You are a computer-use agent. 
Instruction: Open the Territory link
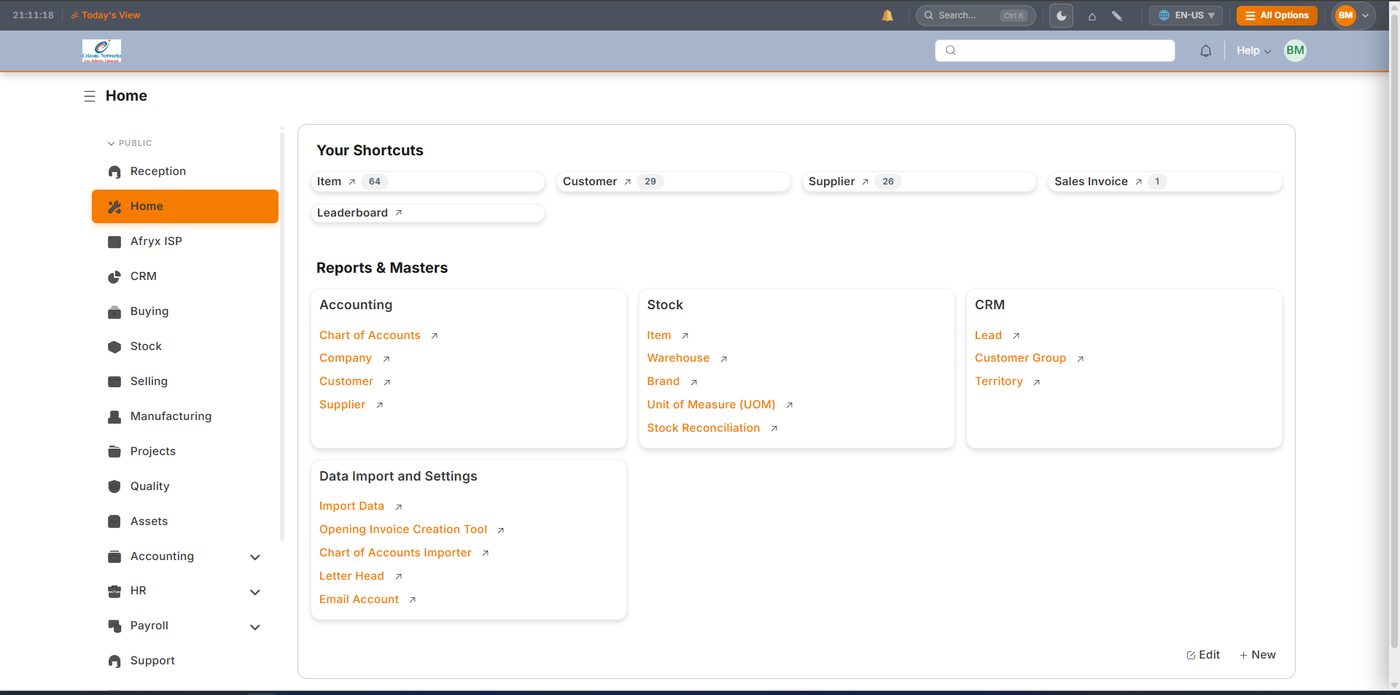[999, 381]
